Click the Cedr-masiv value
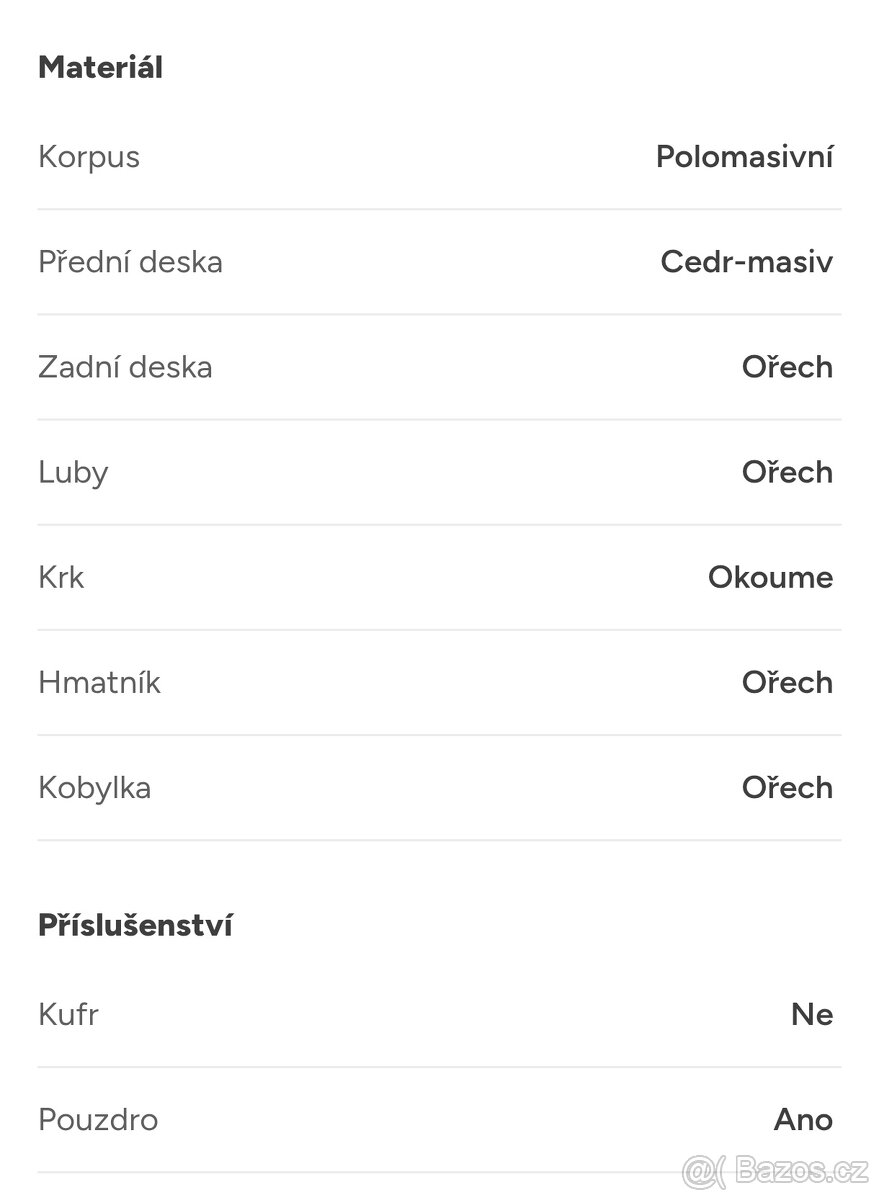879x1200 pixels. (746, 262)
